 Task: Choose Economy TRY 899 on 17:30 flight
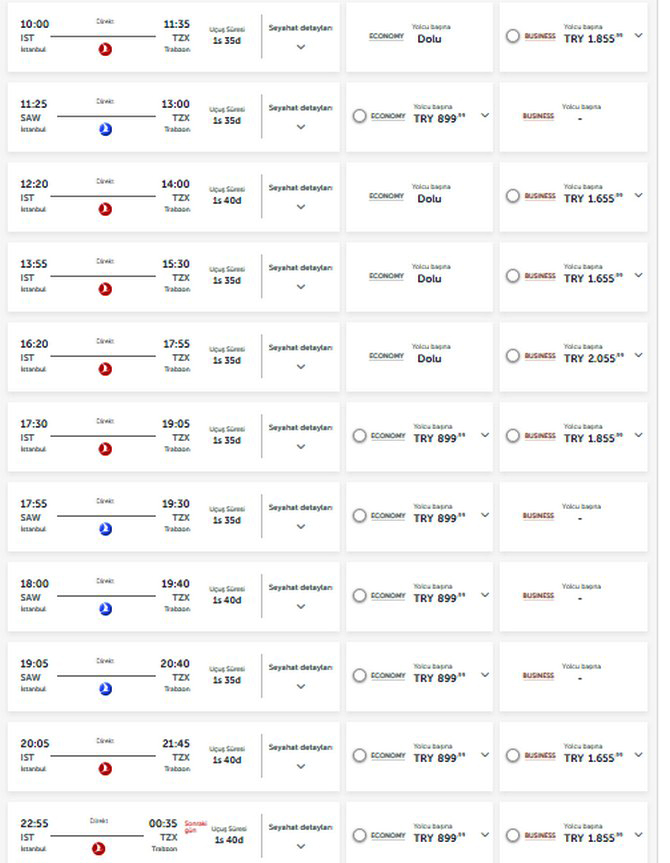click(359, 436)
